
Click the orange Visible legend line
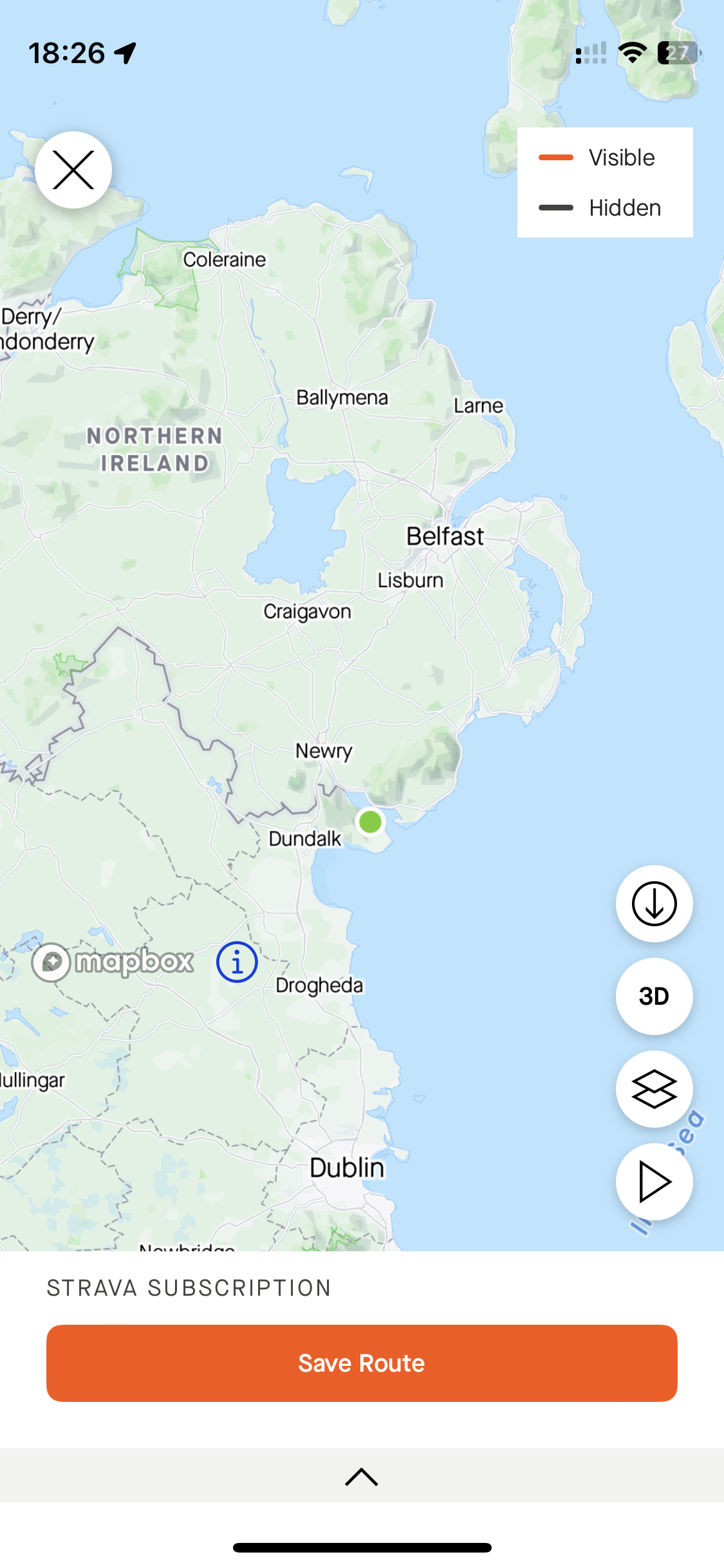(556, 158)
